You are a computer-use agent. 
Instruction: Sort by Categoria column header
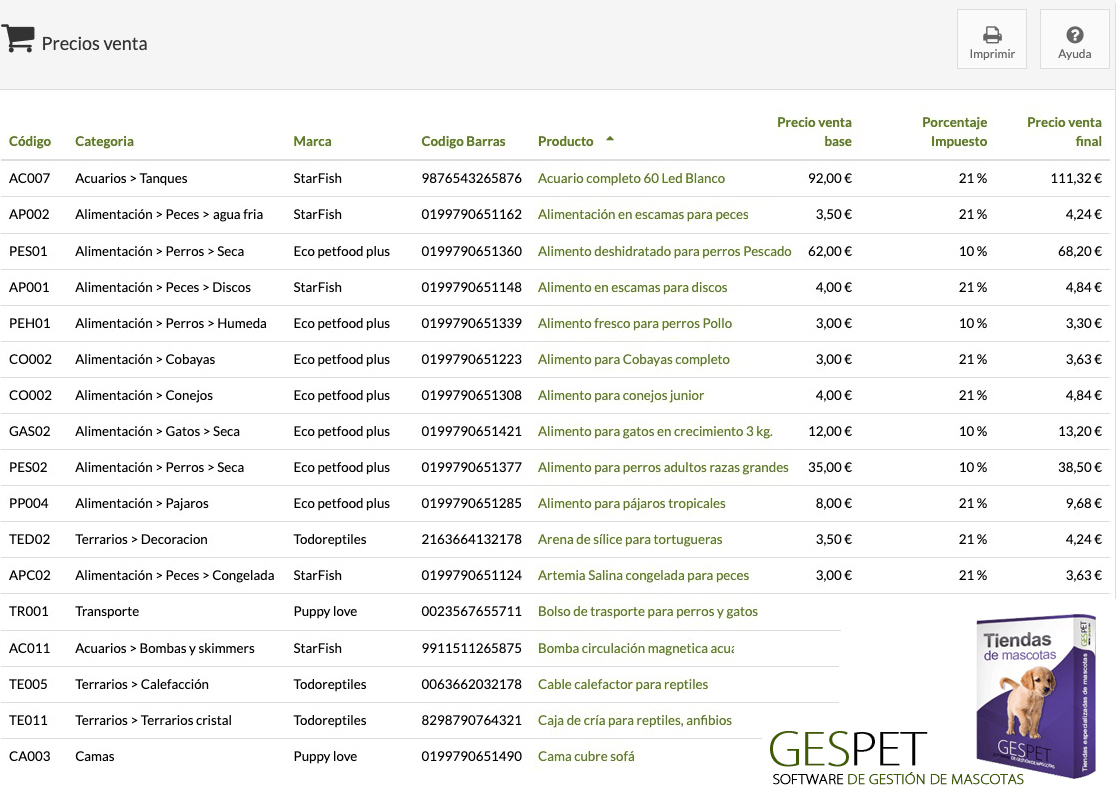[105, 141]
